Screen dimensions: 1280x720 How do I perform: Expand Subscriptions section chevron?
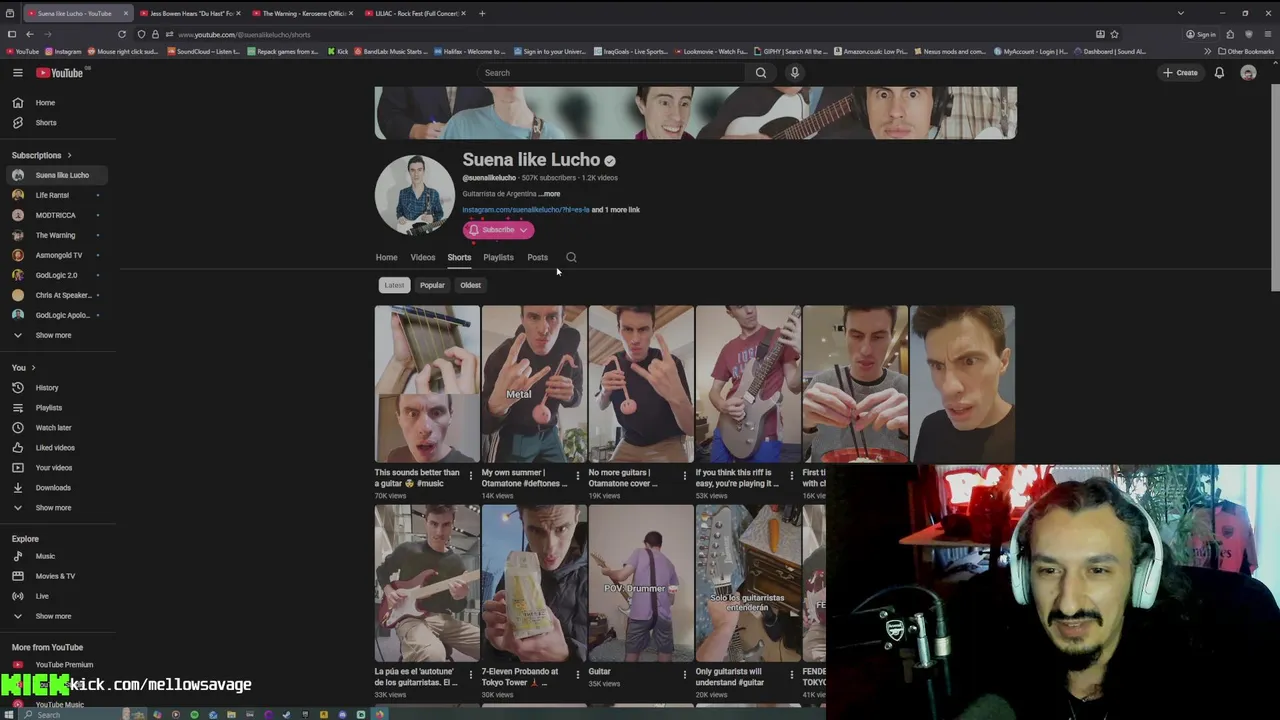70,156
